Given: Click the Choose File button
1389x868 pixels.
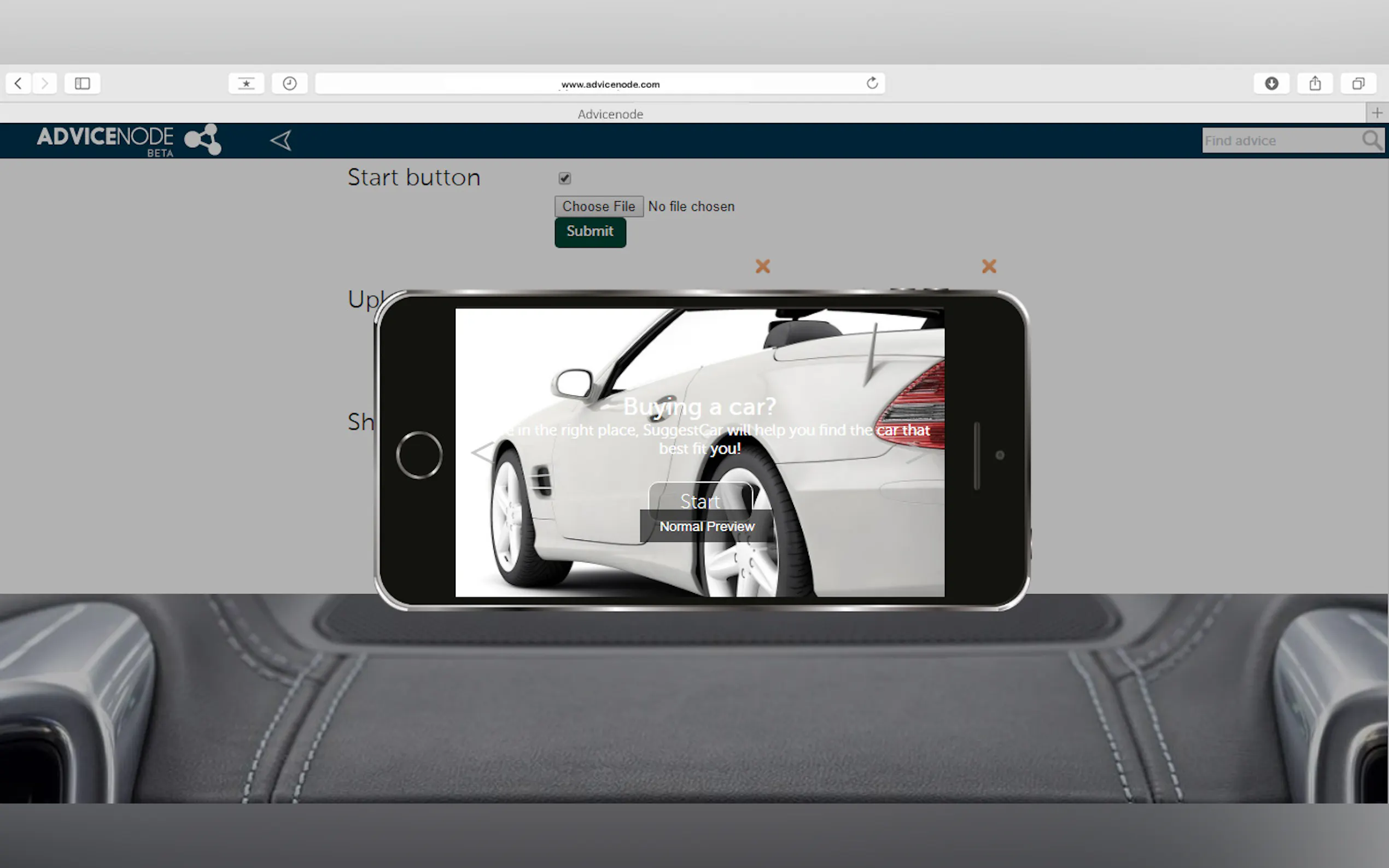Looking at the screenshot, I should coord(598,206).
